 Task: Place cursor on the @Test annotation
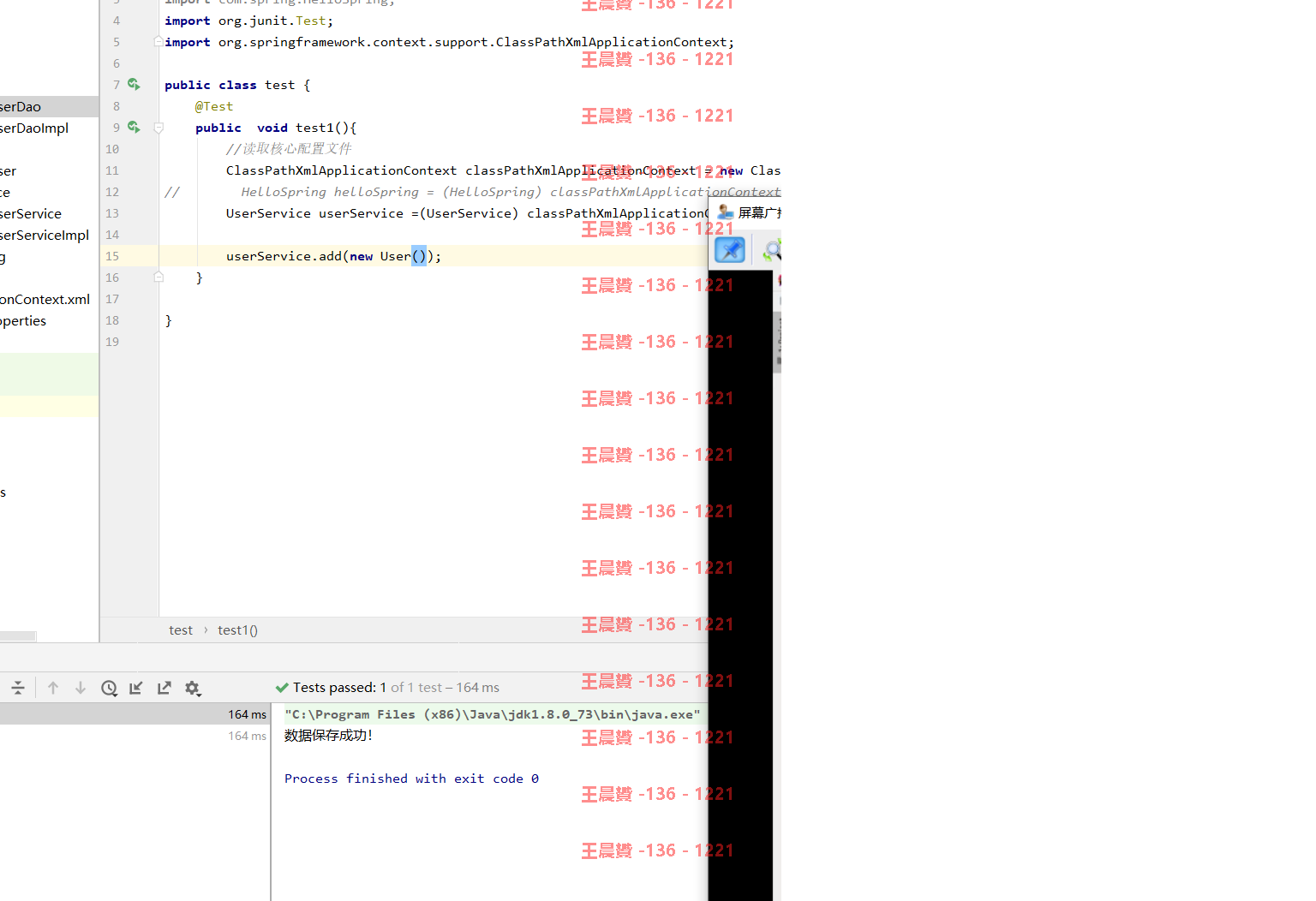click(214, 106)
